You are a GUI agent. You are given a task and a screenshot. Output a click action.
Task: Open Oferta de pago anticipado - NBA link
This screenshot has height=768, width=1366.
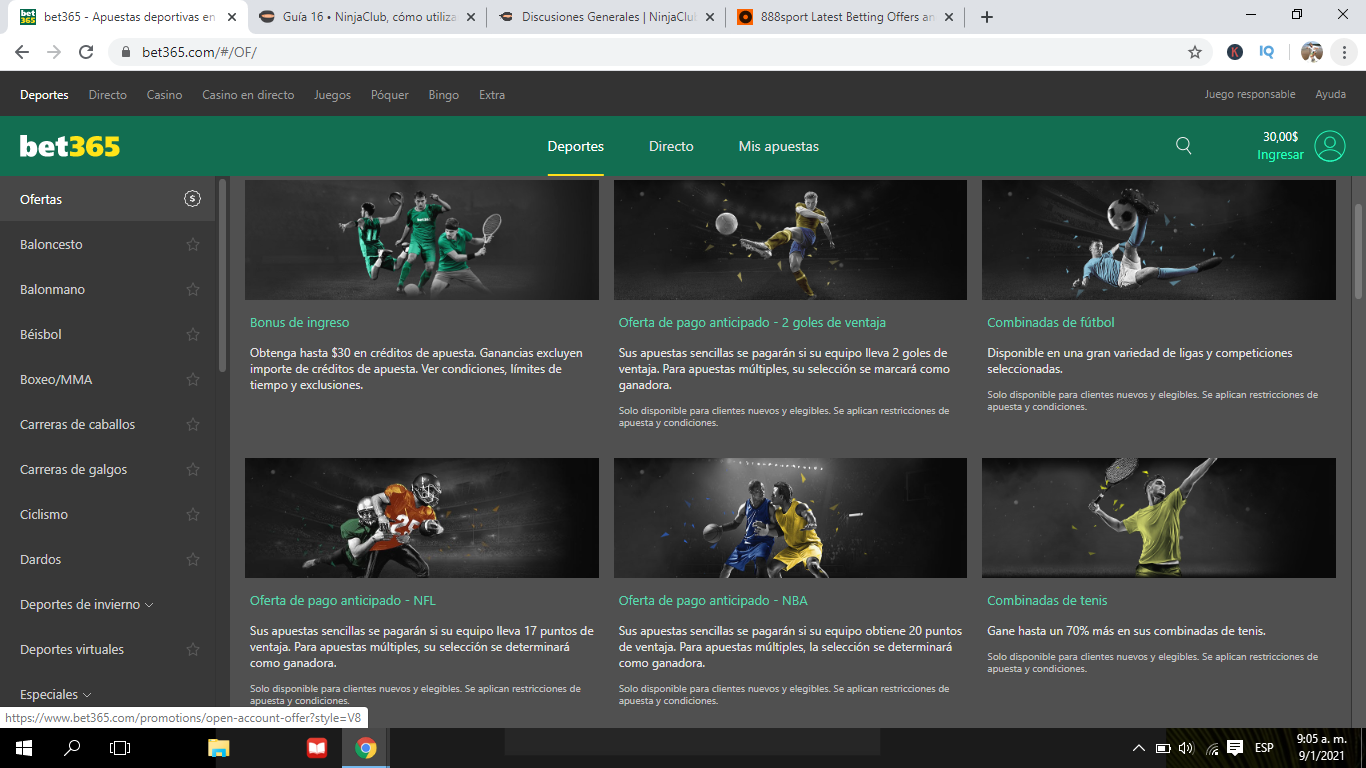point(713,601)
